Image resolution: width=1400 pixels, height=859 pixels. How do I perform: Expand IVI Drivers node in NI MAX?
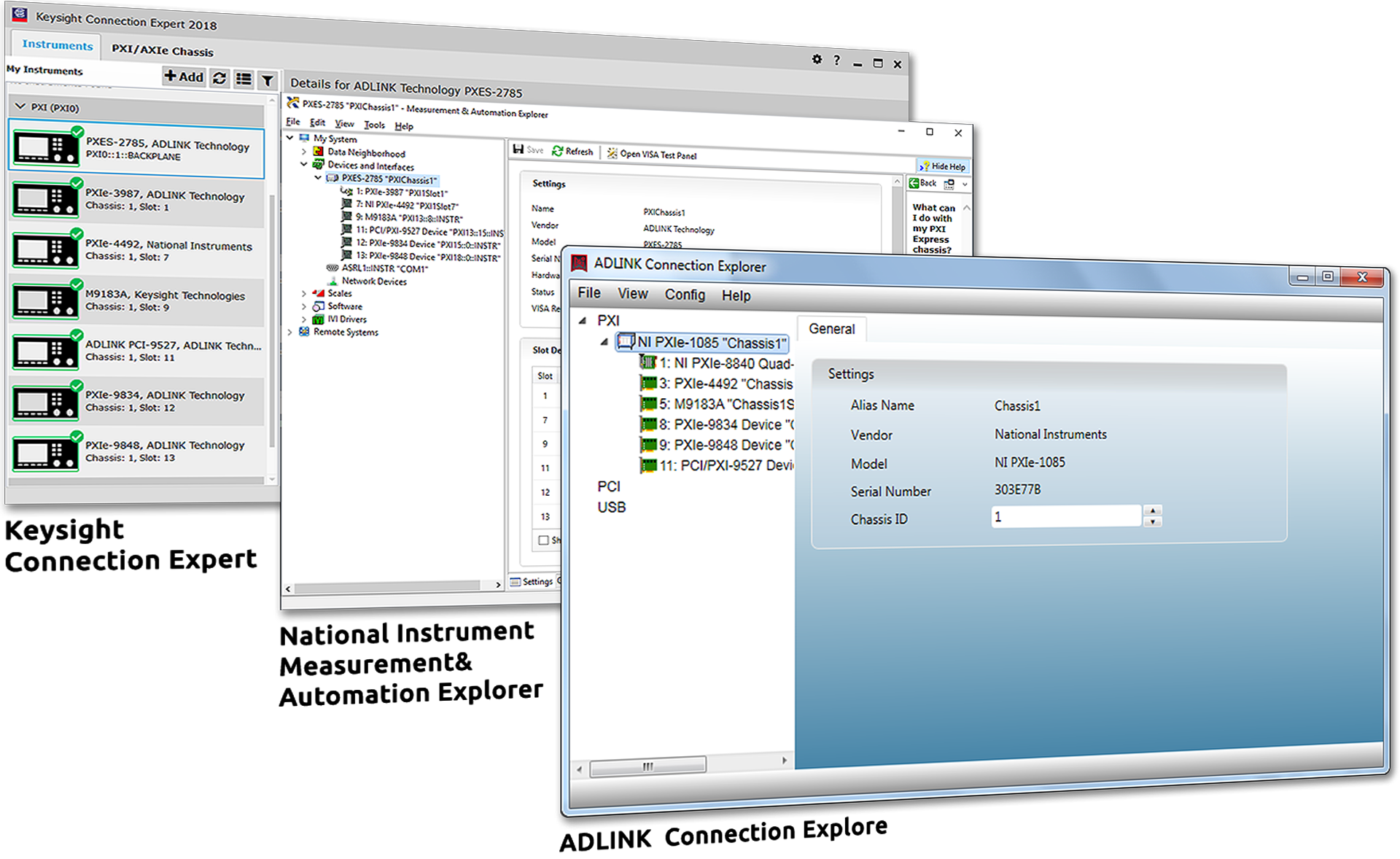click(304, 319)
